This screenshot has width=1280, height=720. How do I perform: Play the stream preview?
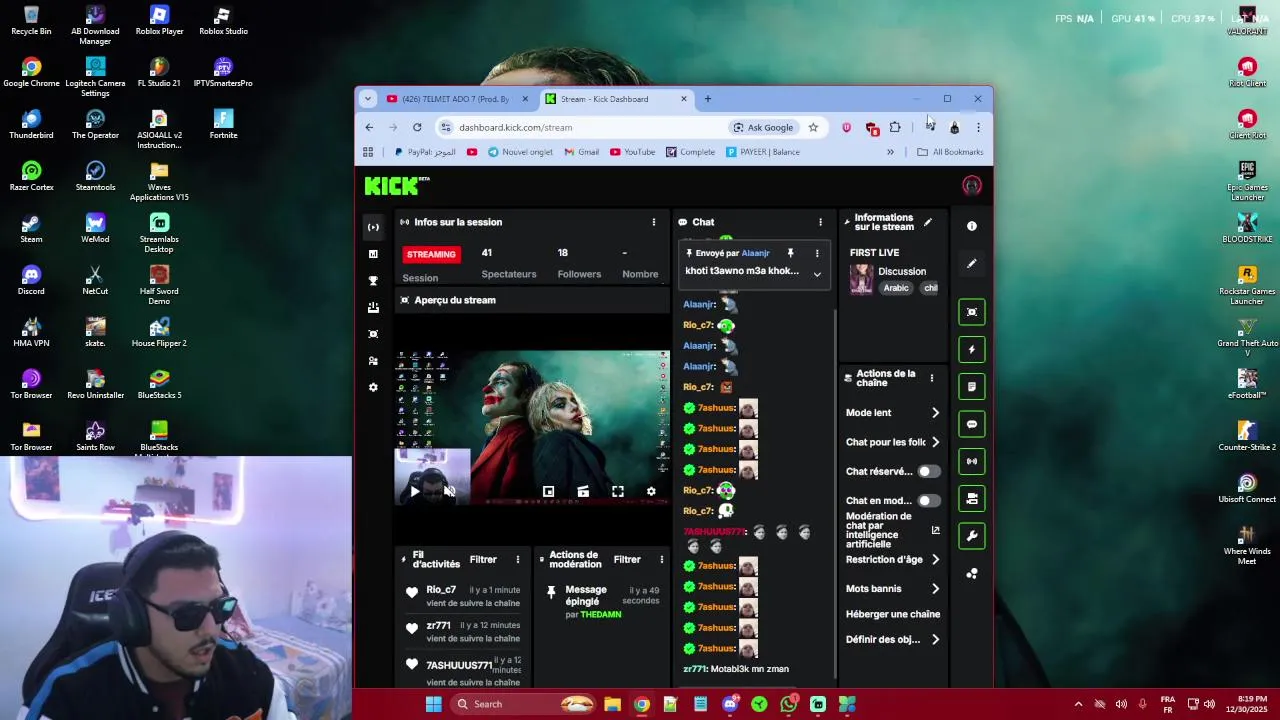pos(415,492)
